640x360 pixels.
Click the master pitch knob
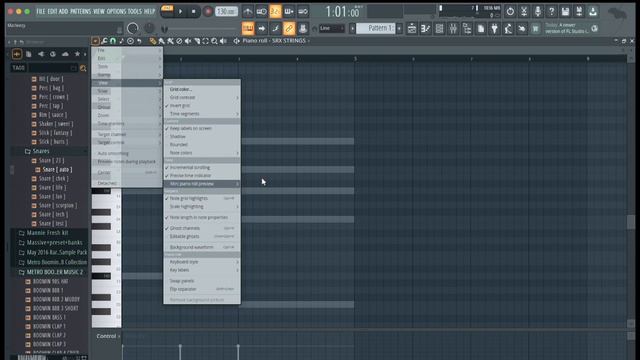pos(149,28)
